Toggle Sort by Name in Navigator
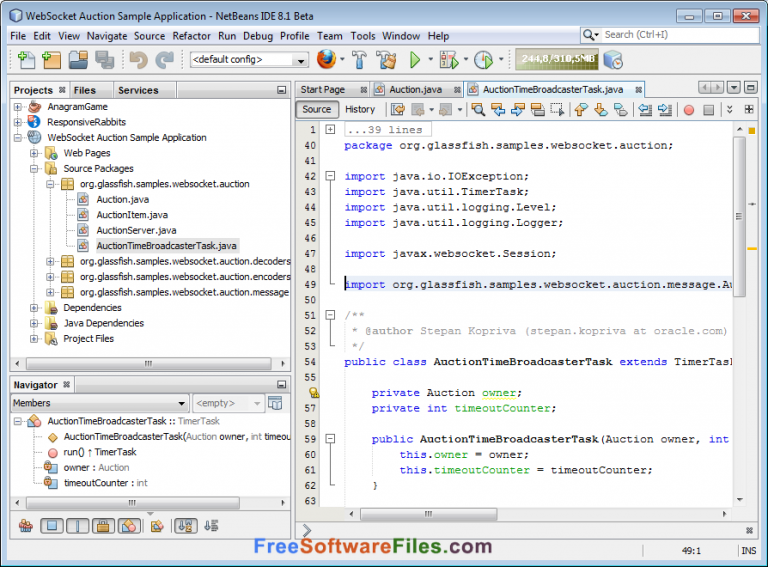Screen dimensions: 768x567 point(186,526)
